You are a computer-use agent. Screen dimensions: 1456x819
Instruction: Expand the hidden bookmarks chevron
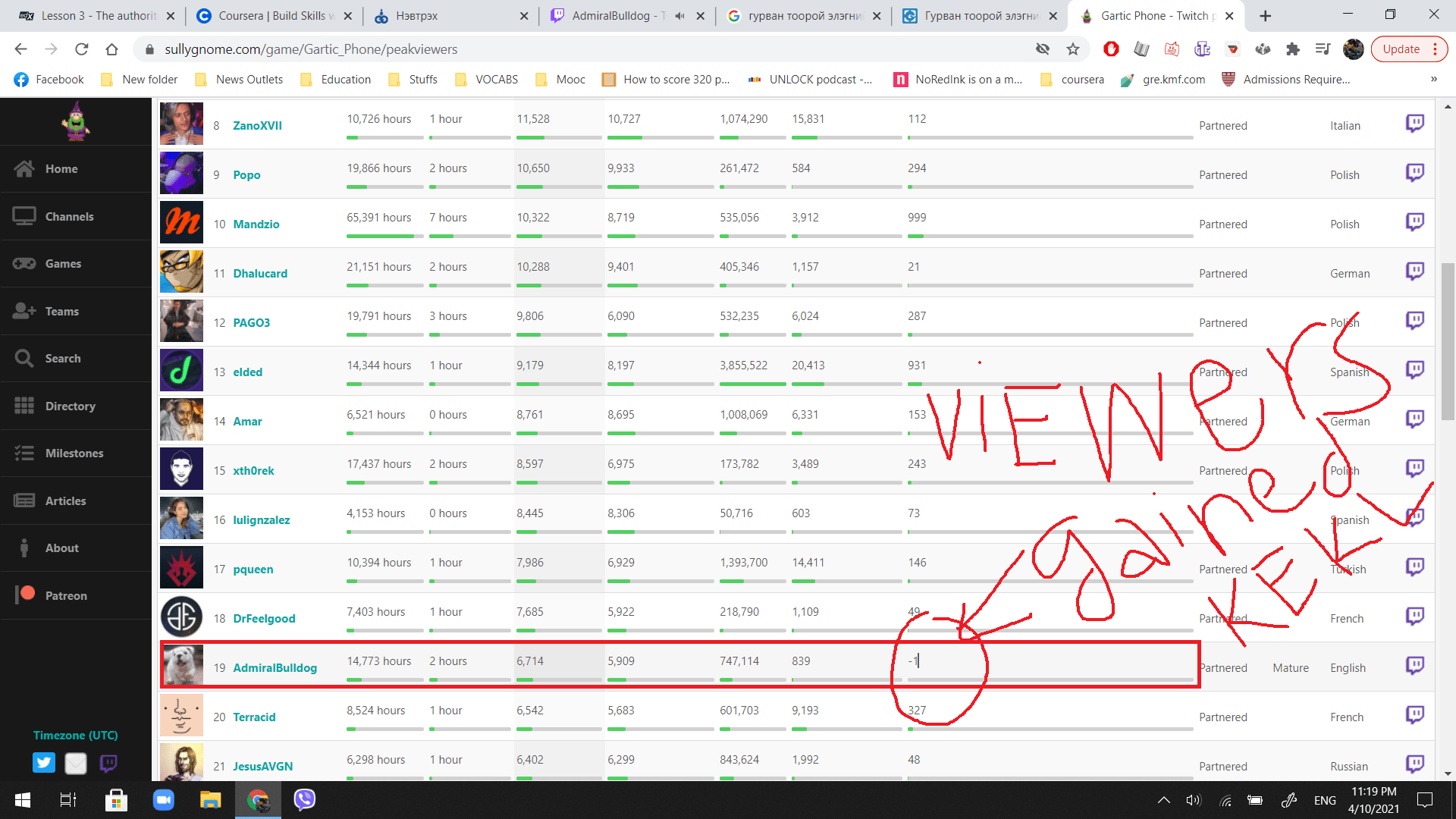point(1433,80)
